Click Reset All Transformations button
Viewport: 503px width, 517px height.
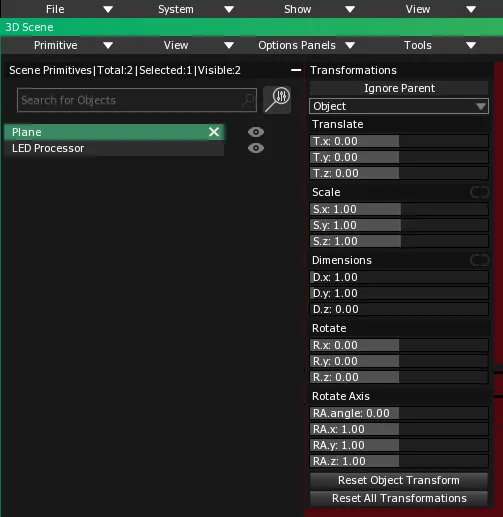tap(399, 498)
